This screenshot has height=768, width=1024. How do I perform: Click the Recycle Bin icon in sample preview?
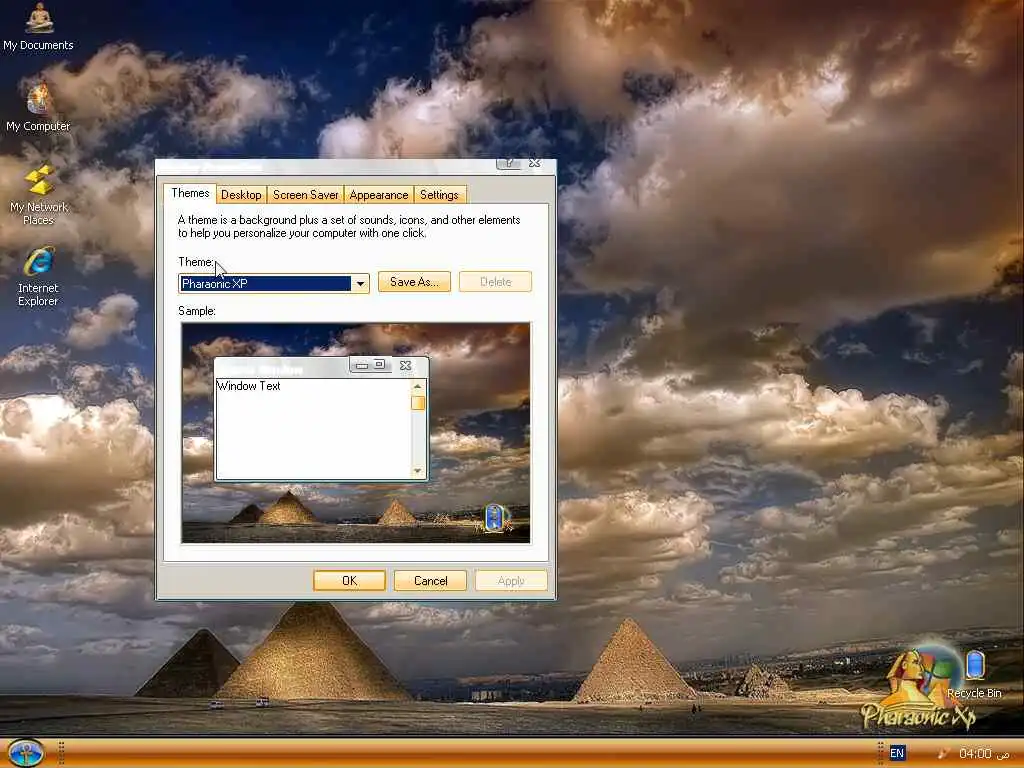(495, 517)
